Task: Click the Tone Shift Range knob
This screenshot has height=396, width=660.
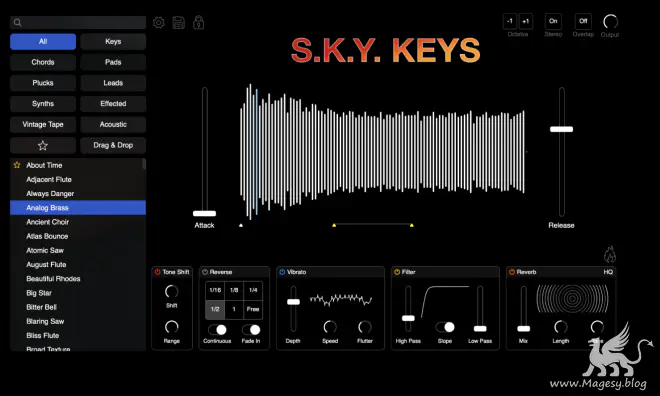Action: [171, 327]
